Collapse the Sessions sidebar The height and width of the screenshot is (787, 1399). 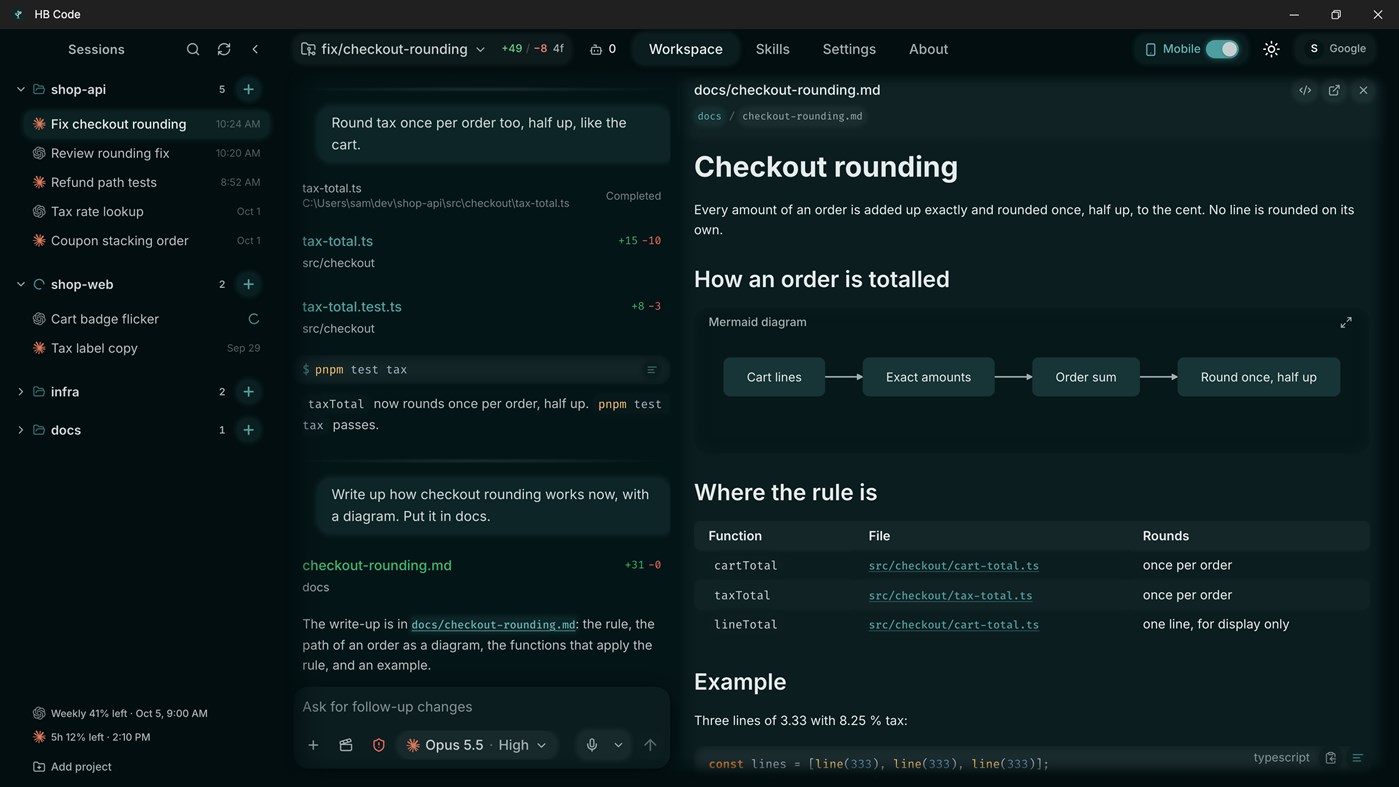coord(255,49)
